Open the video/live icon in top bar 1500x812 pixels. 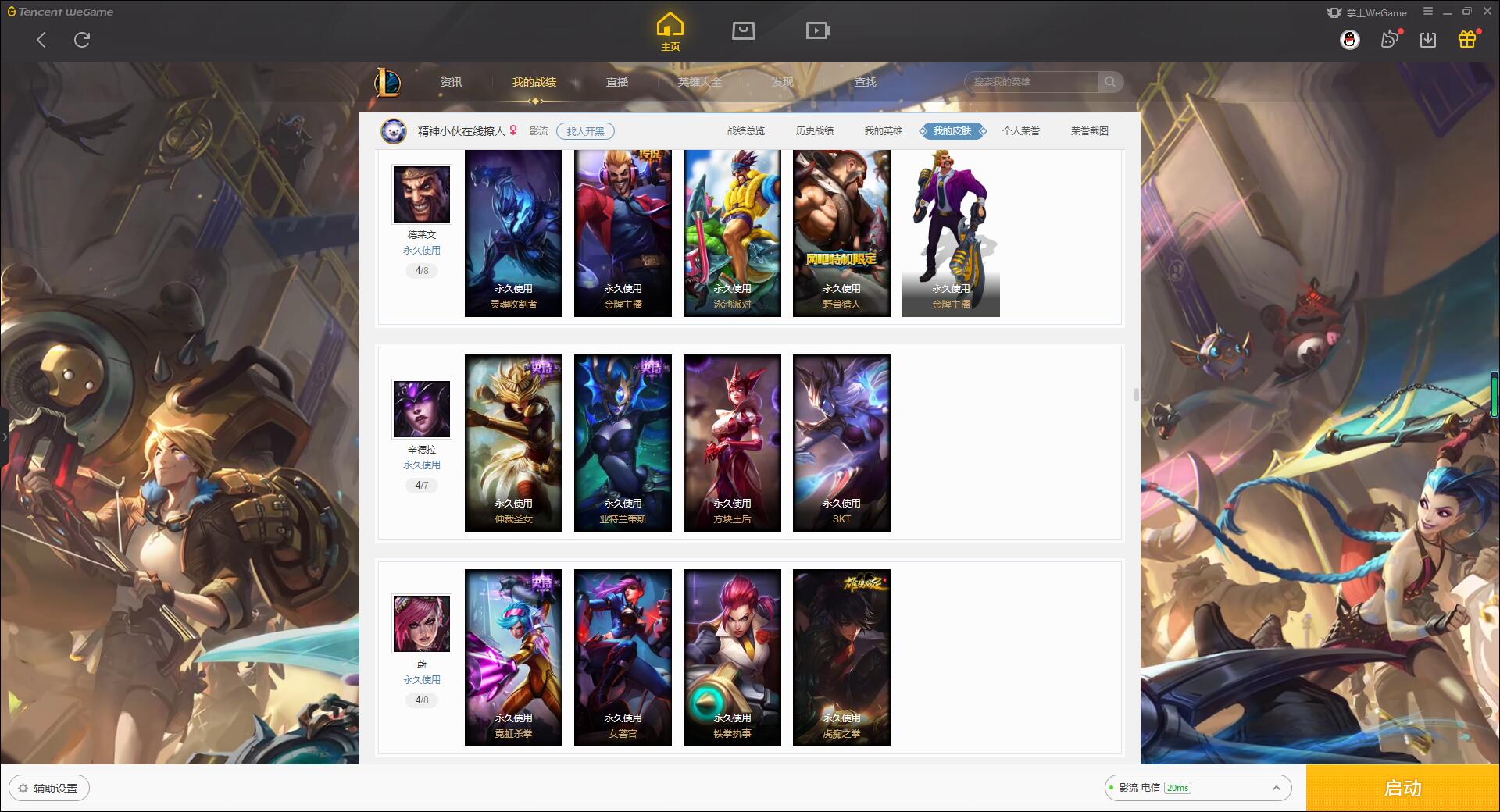[818, 31]
